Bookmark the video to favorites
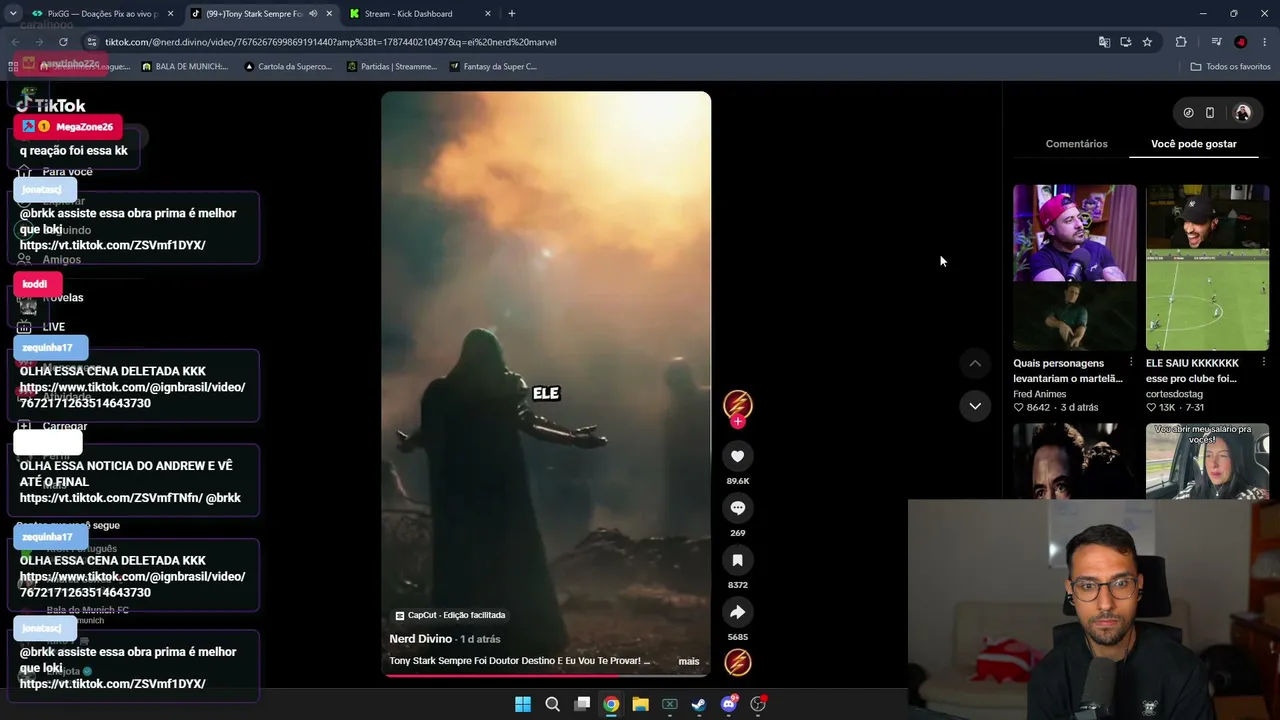This screenshot has height=720, width=1280. click(x=737, y=560)
